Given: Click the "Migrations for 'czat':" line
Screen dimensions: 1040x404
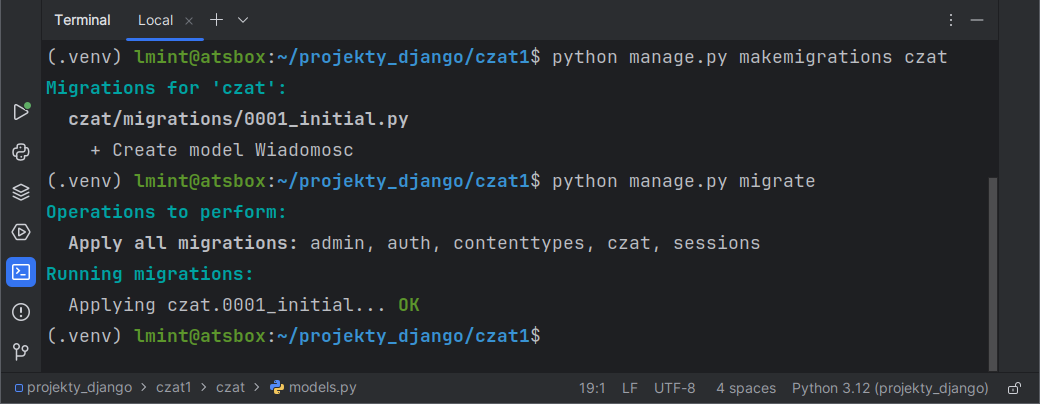Looking at the screenshot, I should pyautogui.click(x=166, y=88).
